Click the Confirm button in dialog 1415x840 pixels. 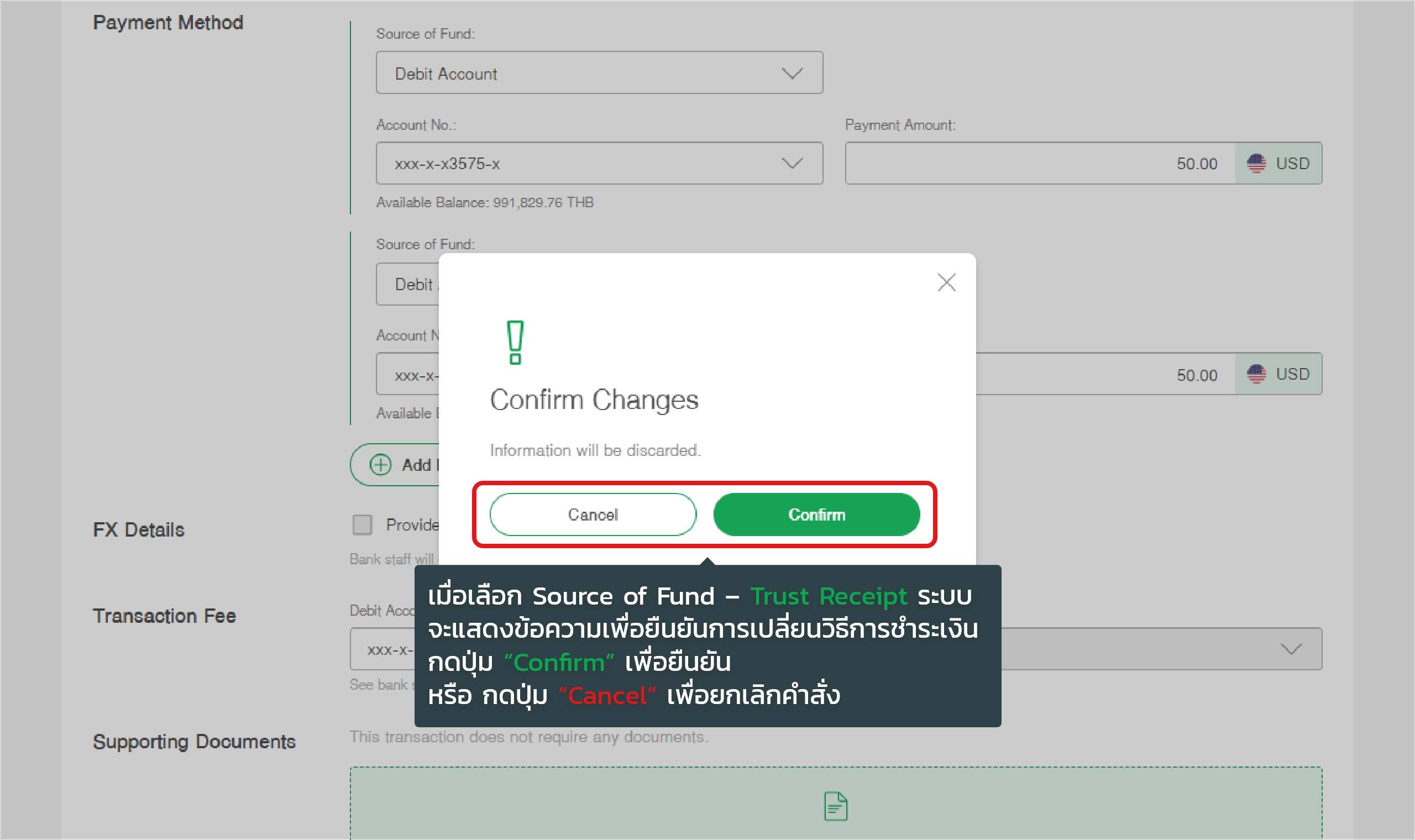coord(816,514)
